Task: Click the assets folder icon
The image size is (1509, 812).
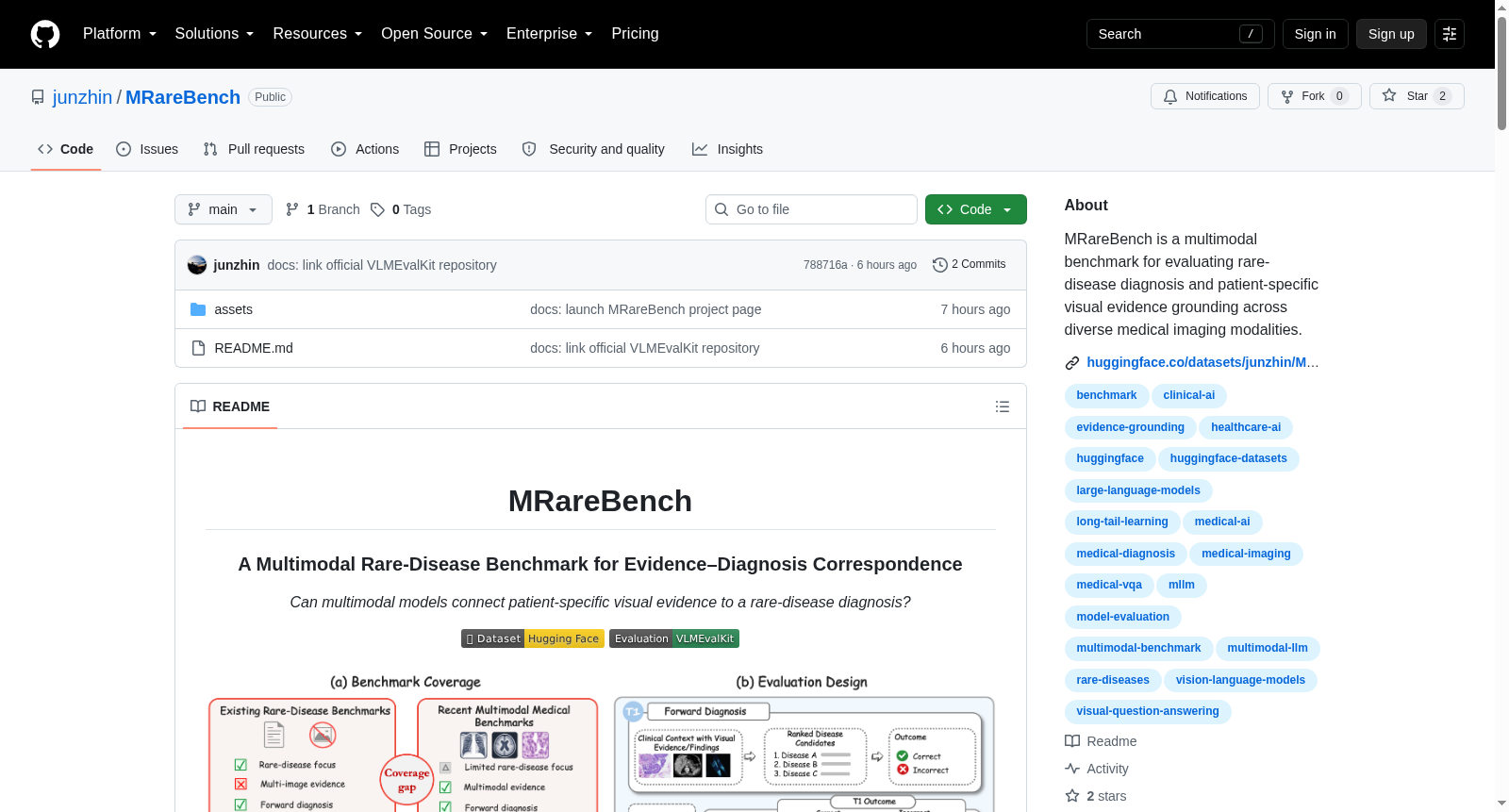Action: click(198, 309)
